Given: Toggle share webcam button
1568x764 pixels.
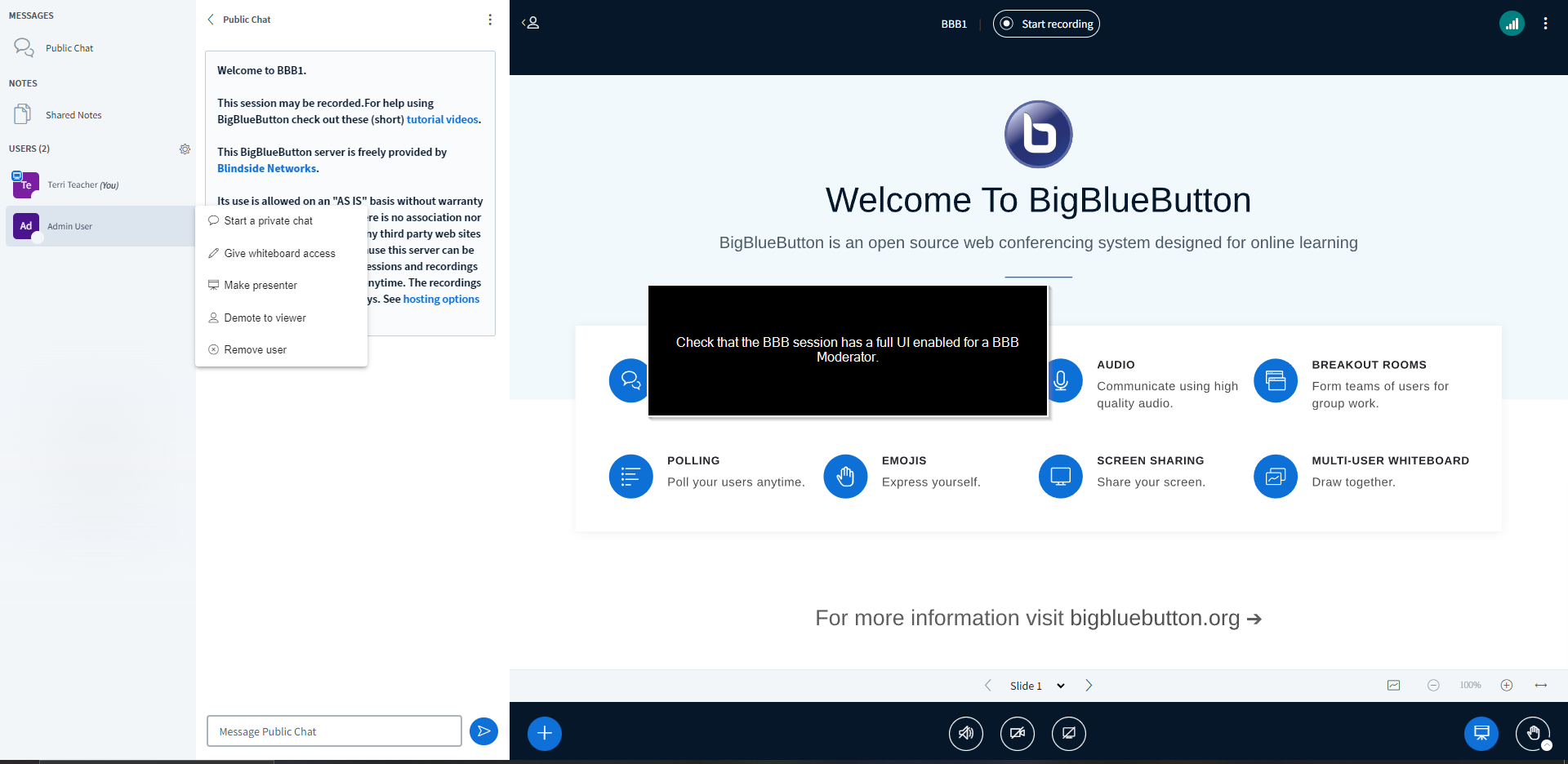Looking at the screenshot, I should click(1018, 733).
